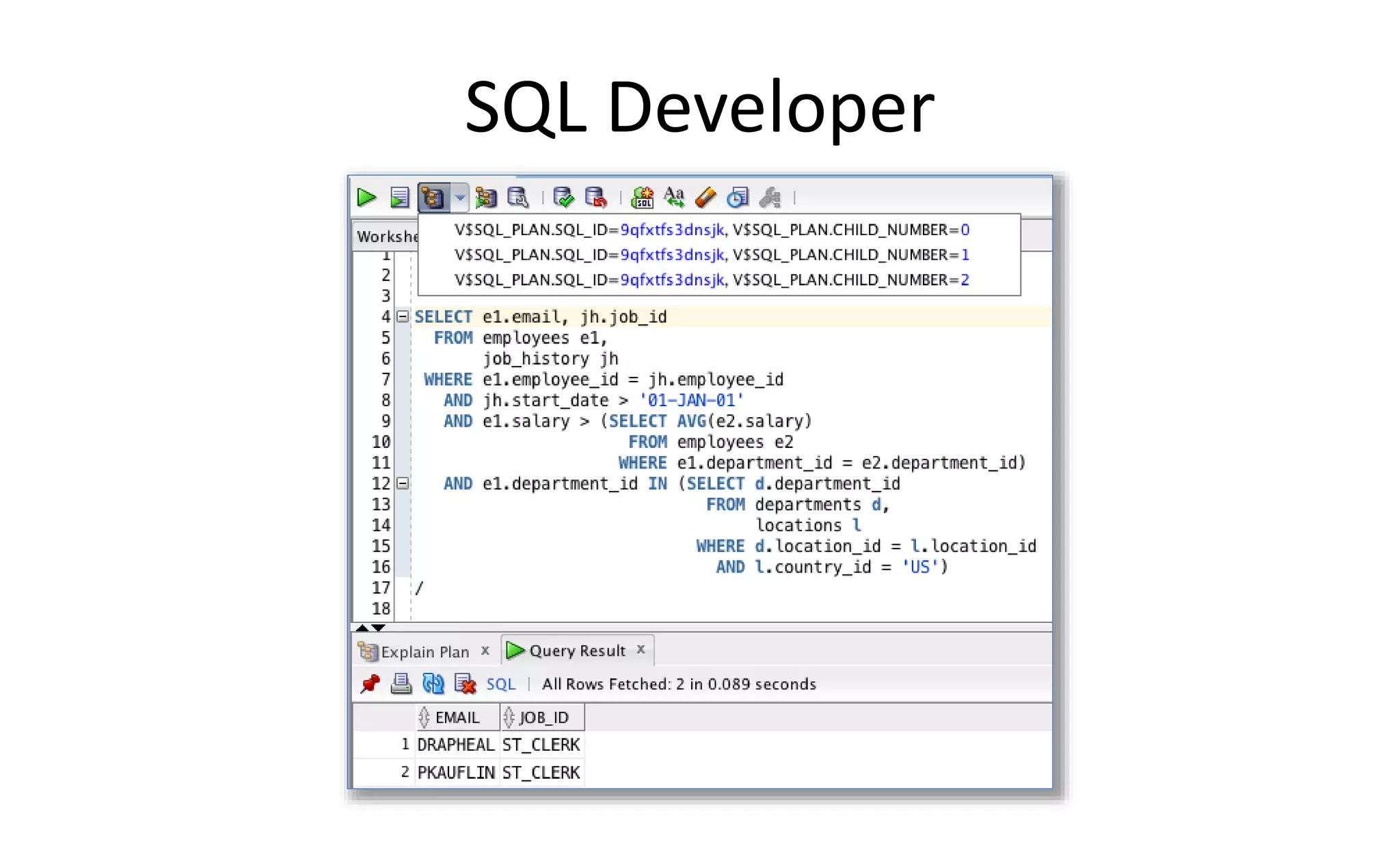Click 'locations l' text on line 14
This screenshot has height=850, width=1400.
point(809,526)
